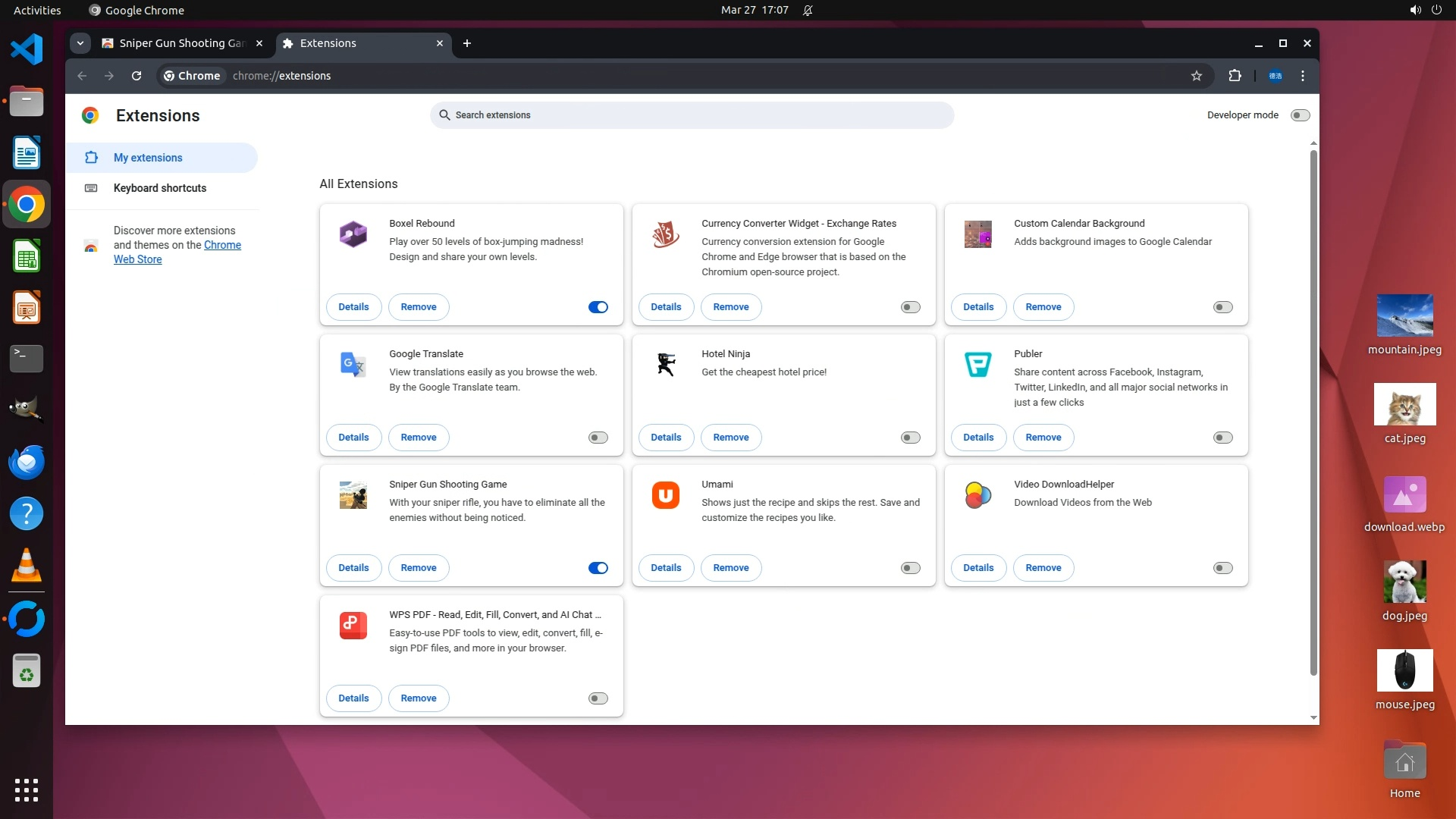Click the Google Translate extension icon
The width and height of the screenshot is (1456, 819).
click(353, 365)
